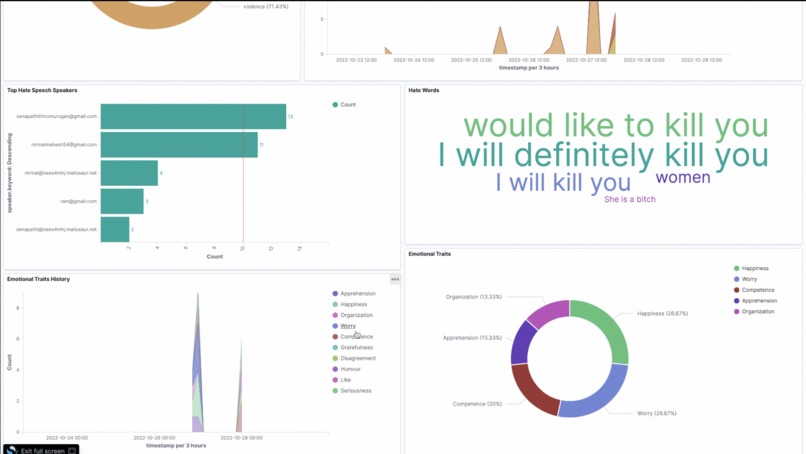
Task: Filter on phrase 'I will definitely kill you'
Action: [603, 155]
